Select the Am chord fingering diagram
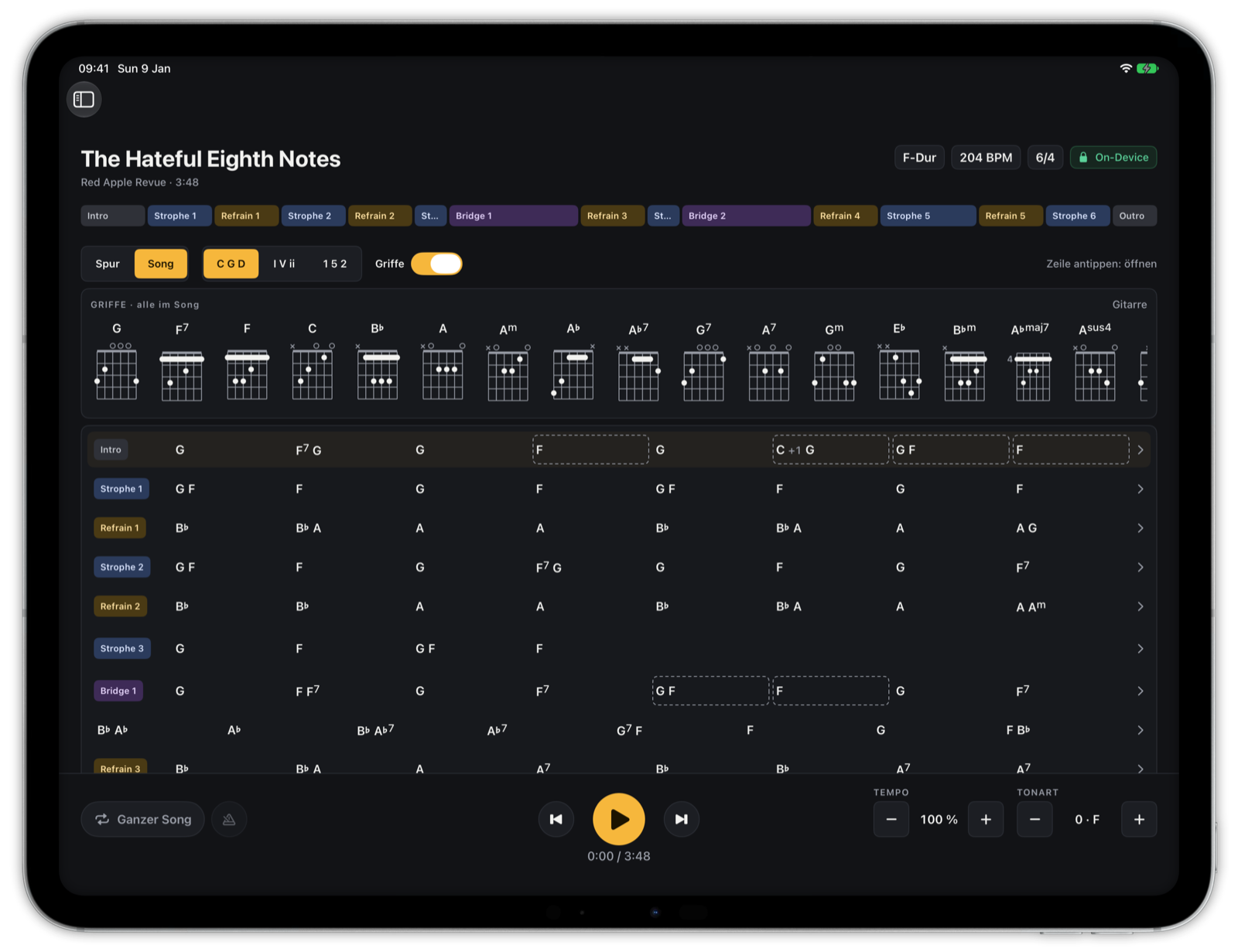 (508, 363)
